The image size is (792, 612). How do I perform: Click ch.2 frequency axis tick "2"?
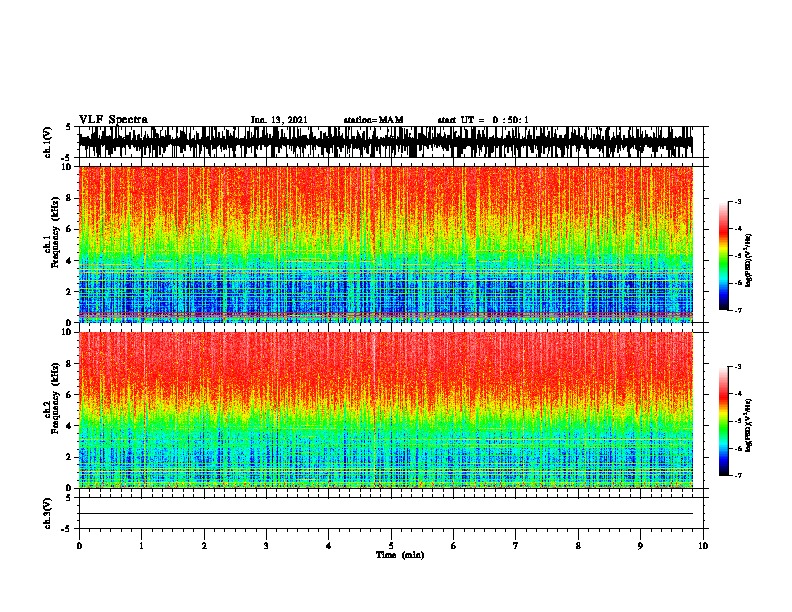pos(69,457)
